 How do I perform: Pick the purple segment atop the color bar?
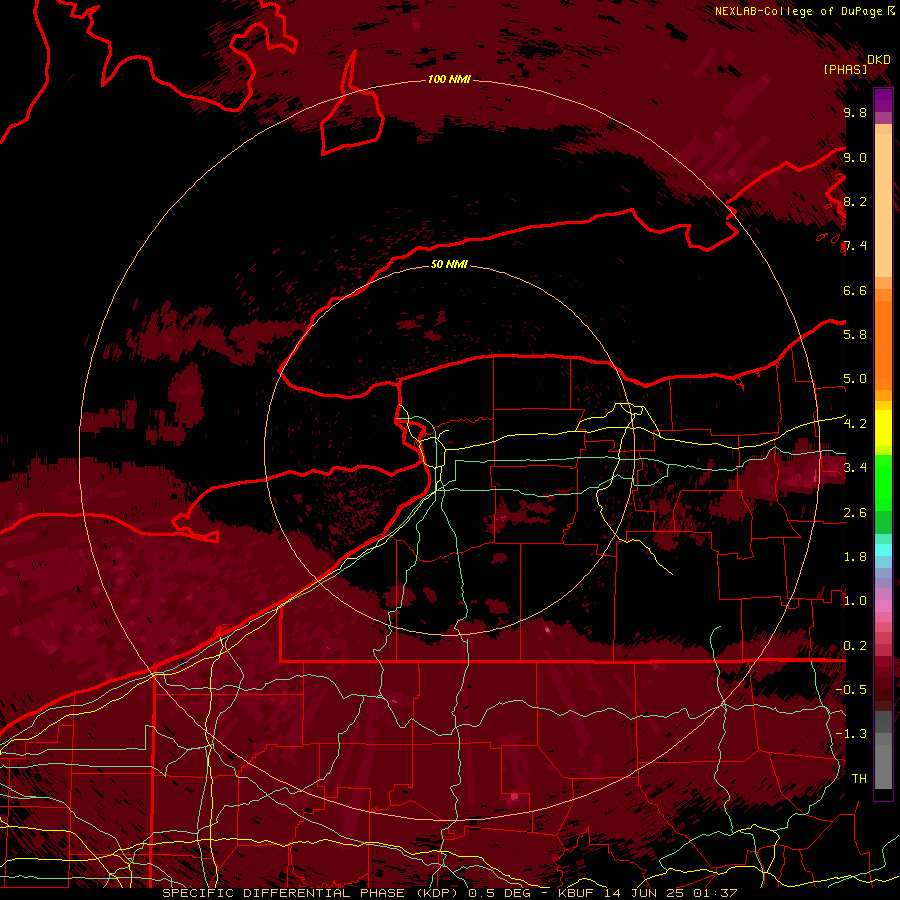(x=883, y=100)
